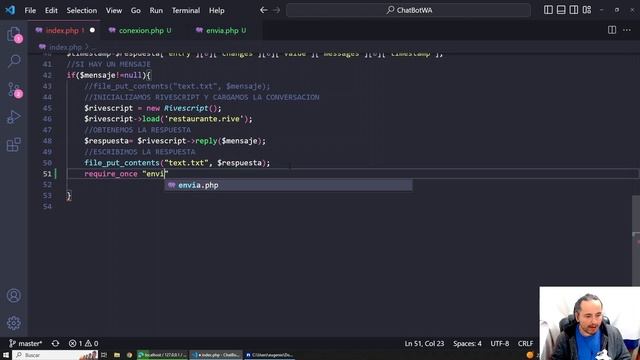Click the VS Code logo icon
The height and width of the screenshot is (360, 640).
10,10
